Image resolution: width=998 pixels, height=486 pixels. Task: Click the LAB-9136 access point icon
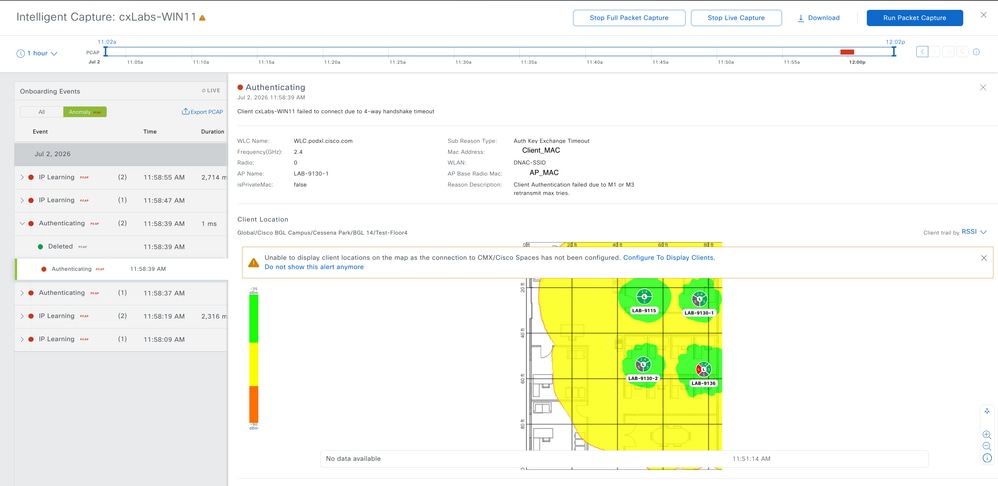pyautogui.click(x=703, y=369)
